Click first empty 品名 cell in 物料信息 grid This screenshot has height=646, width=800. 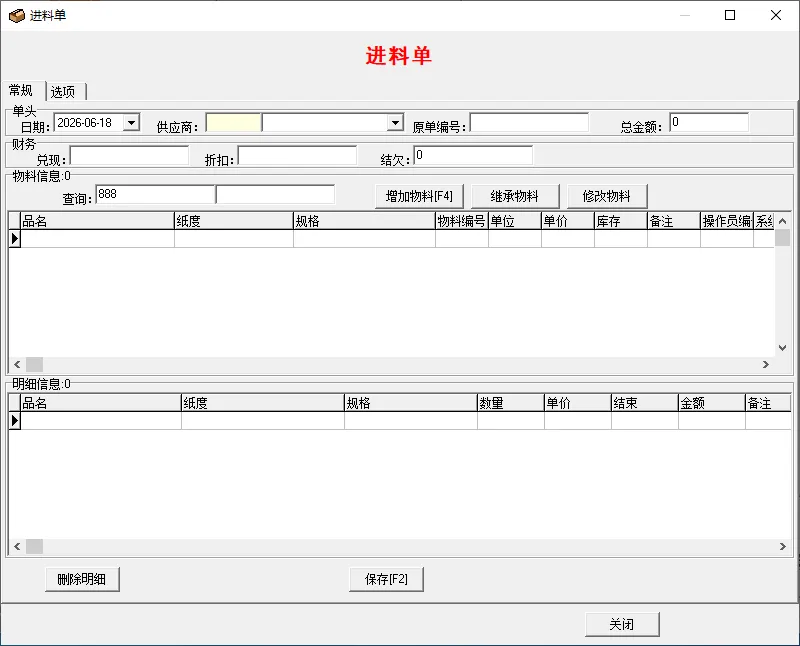pyautogui.click(x=97, y=239)
